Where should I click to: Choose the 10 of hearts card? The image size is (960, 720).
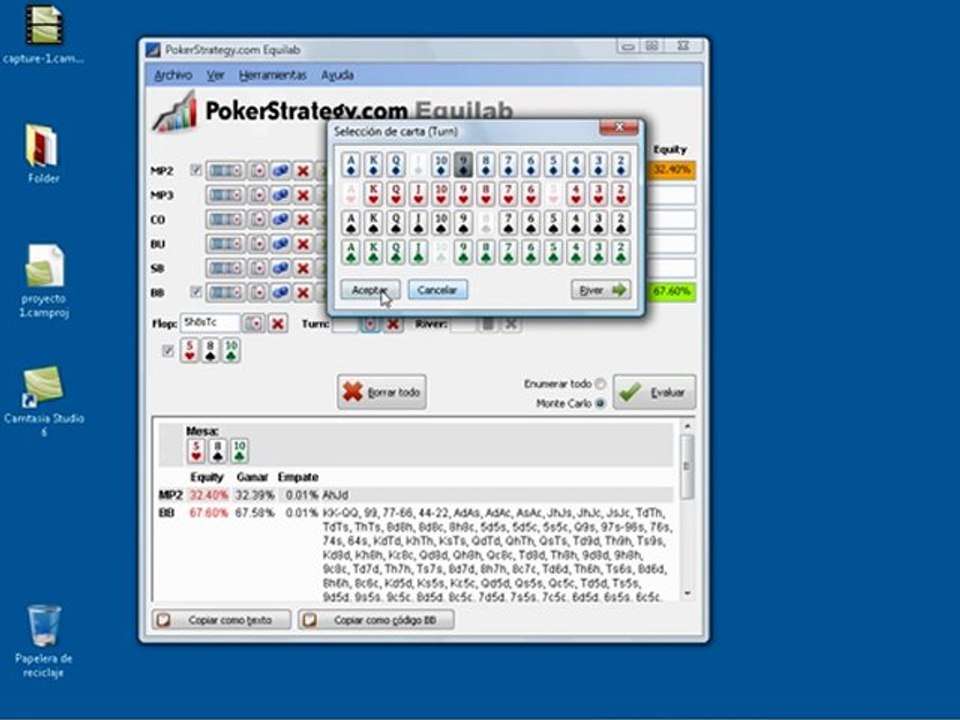point(441,194)
